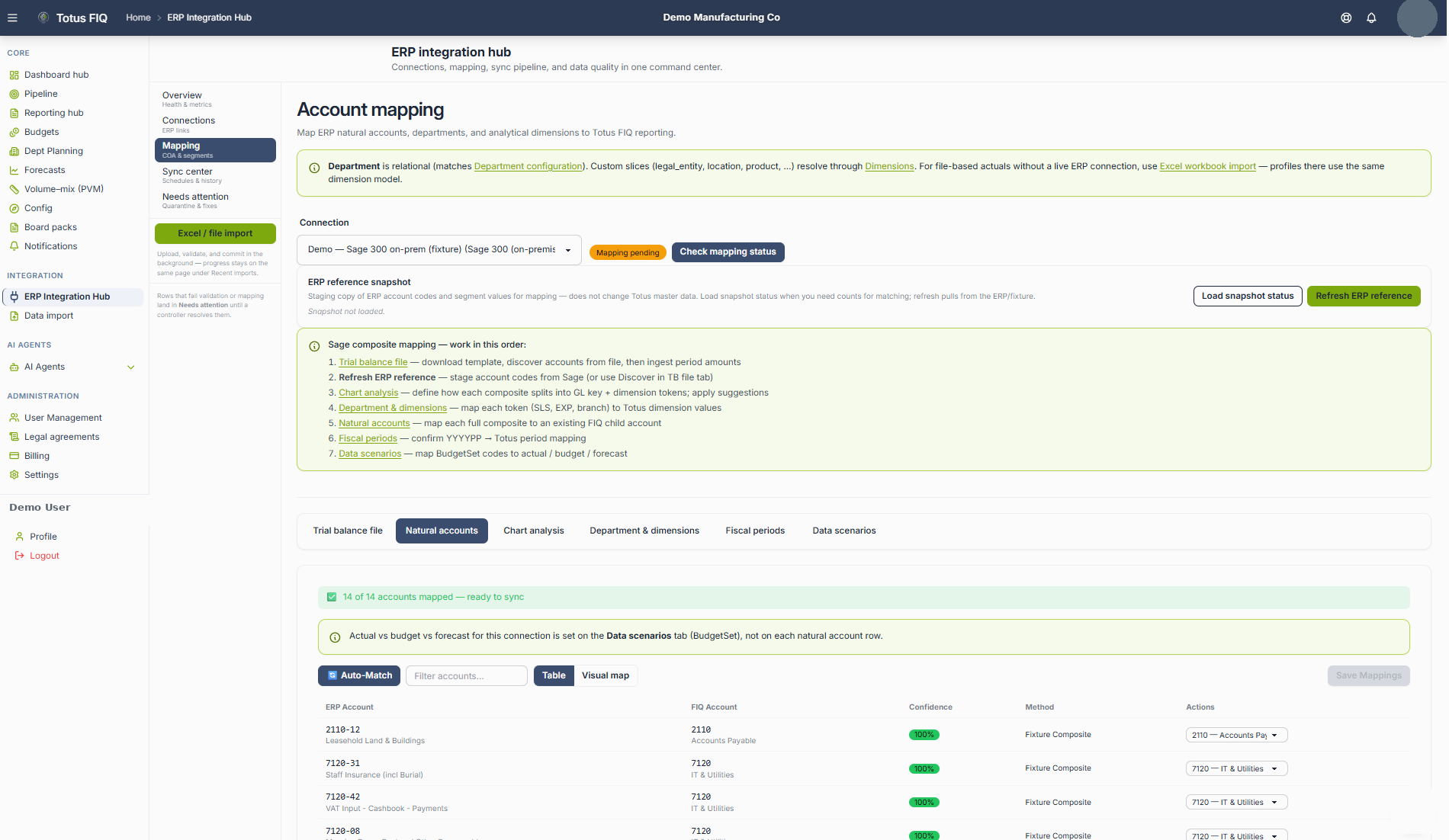Click the Budgets sidebar icon
Screen dimensions: 1449x840
coord(14,132)
